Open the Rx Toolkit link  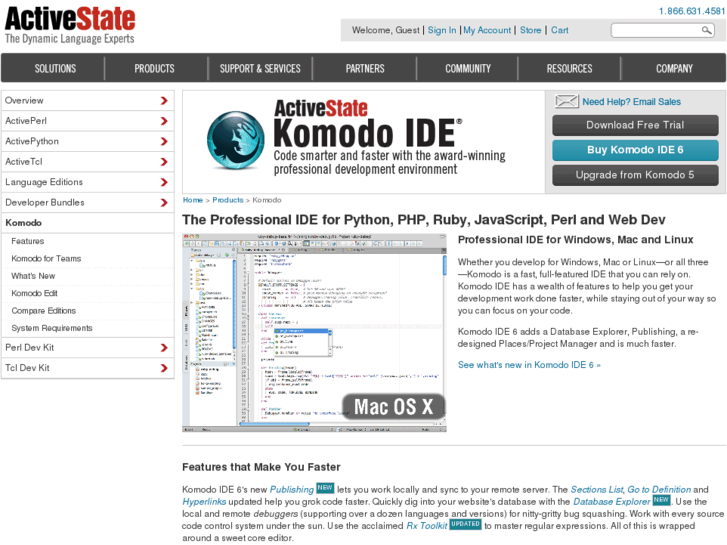click(427, 526)
